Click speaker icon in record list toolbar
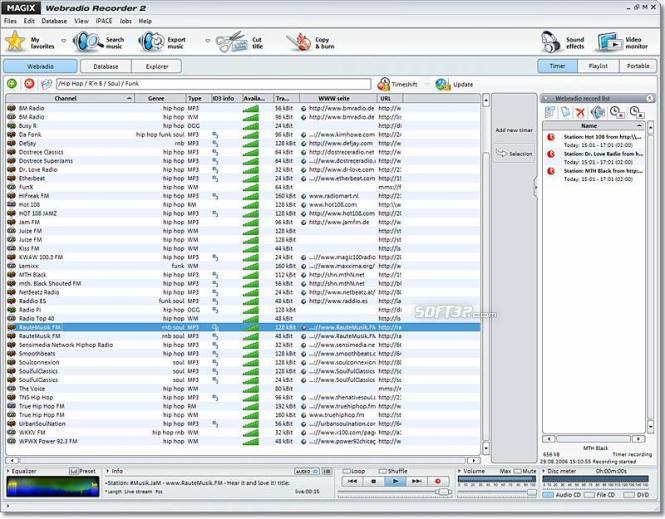 [598, 112]
